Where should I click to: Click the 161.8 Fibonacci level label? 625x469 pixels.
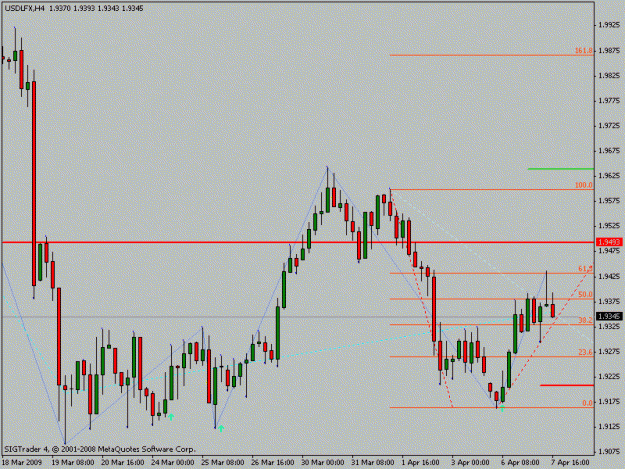(584, 51)
